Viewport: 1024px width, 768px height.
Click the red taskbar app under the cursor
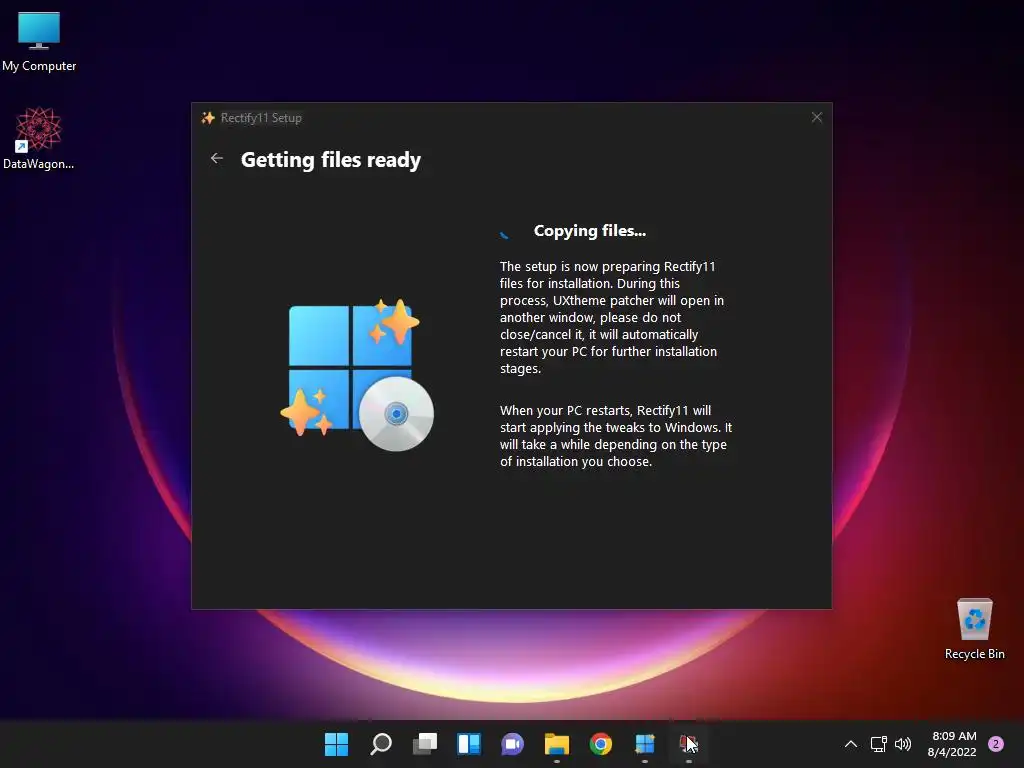688,744
